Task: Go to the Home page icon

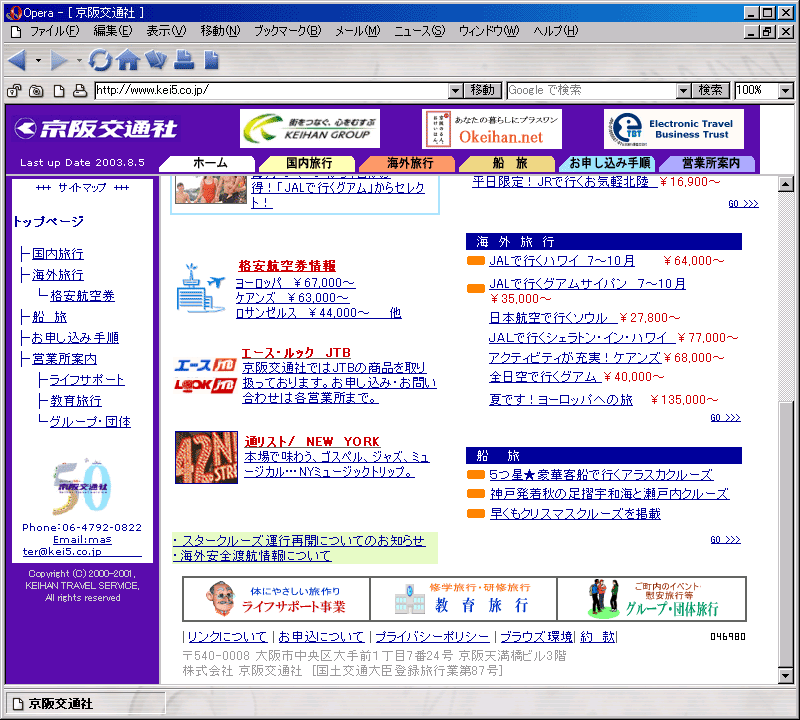Action: 128,60
